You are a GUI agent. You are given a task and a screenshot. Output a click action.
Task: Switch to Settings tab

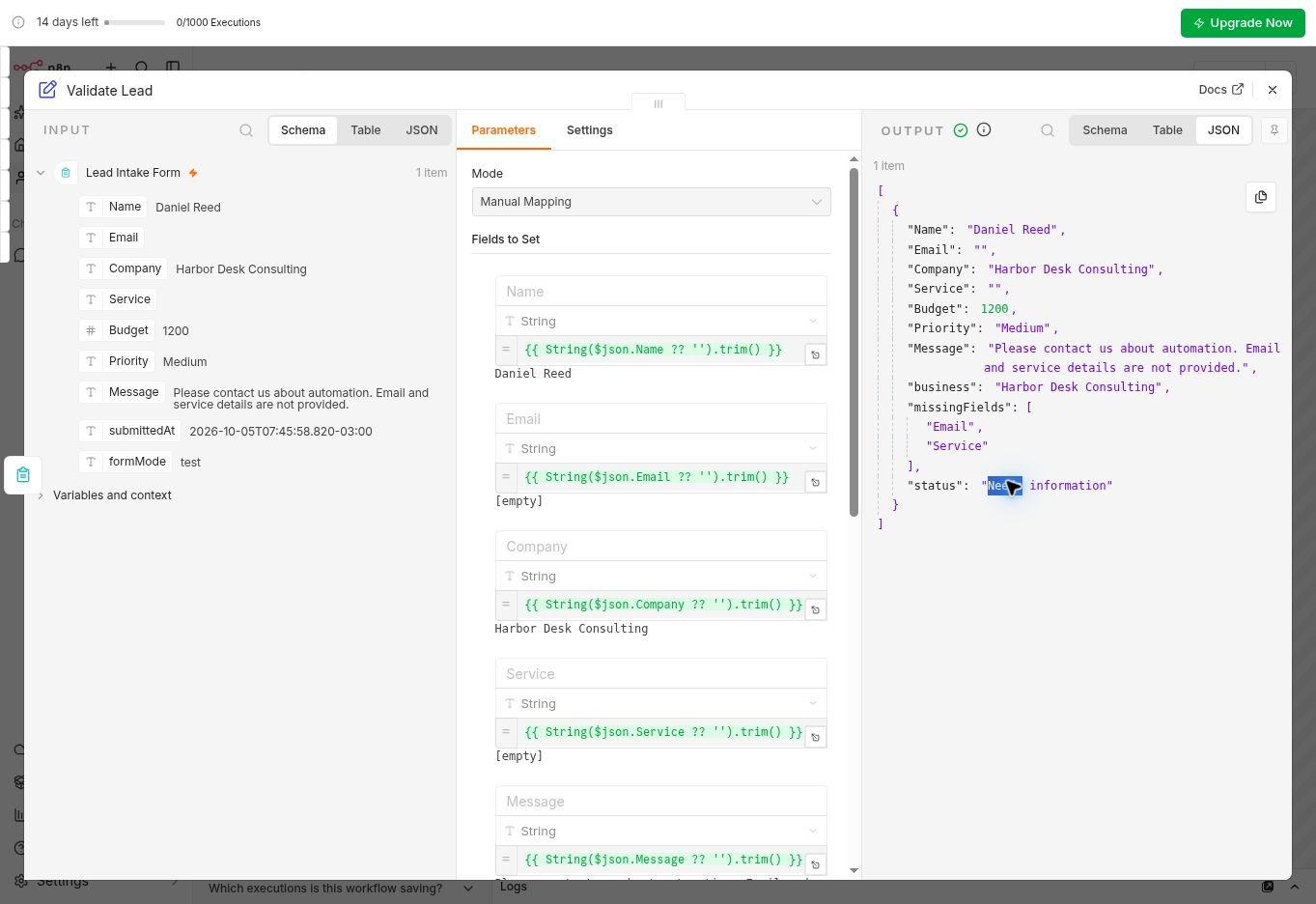pyautogui.click(x=589, y=130)
